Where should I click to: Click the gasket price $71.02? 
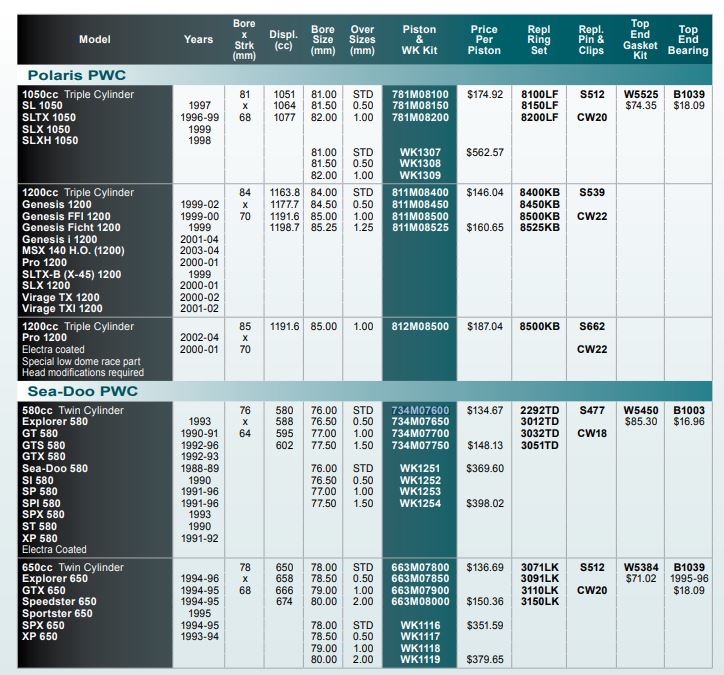[641, 578]
